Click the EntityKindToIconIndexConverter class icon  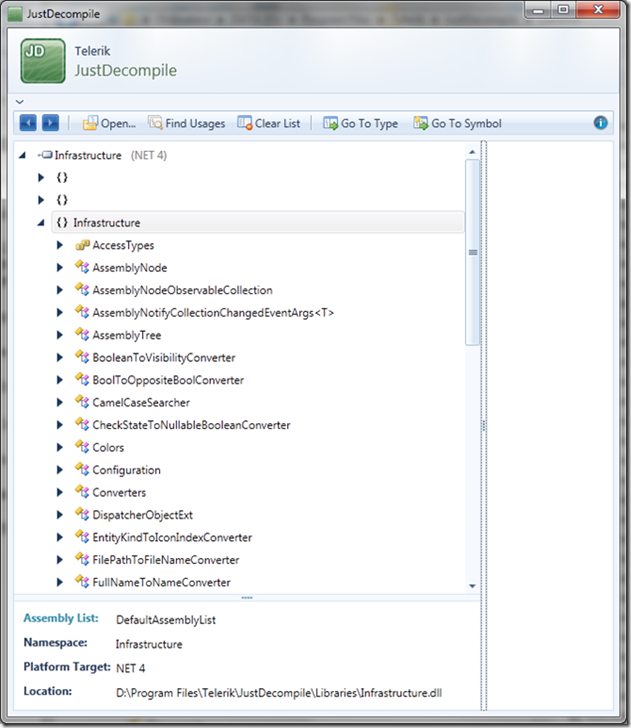click(82, 537)
